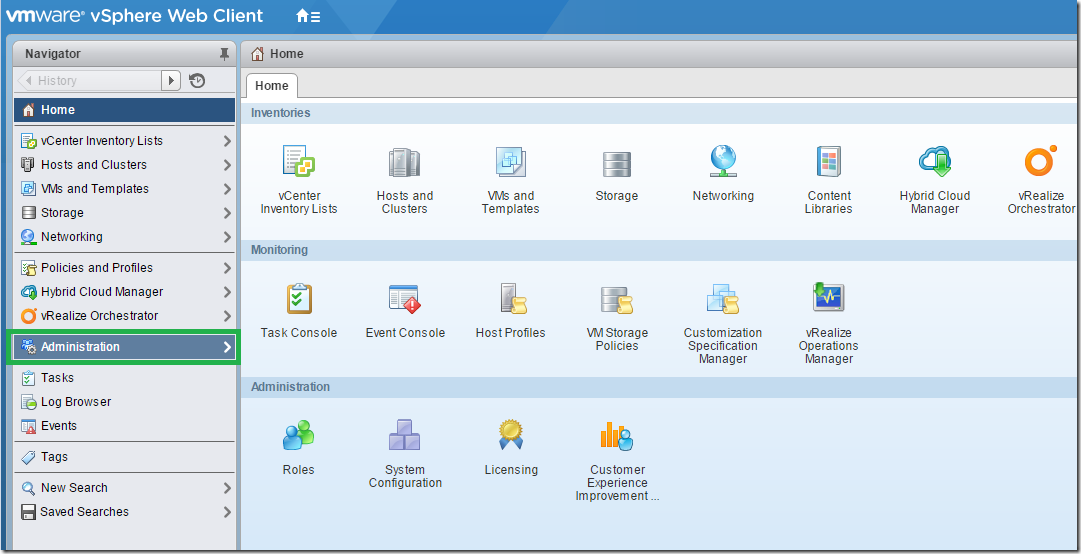The width and height of the screenshot is (1081, 554).
Task: Open Saved Searches in the Navigator
Action: coord(124,513)
